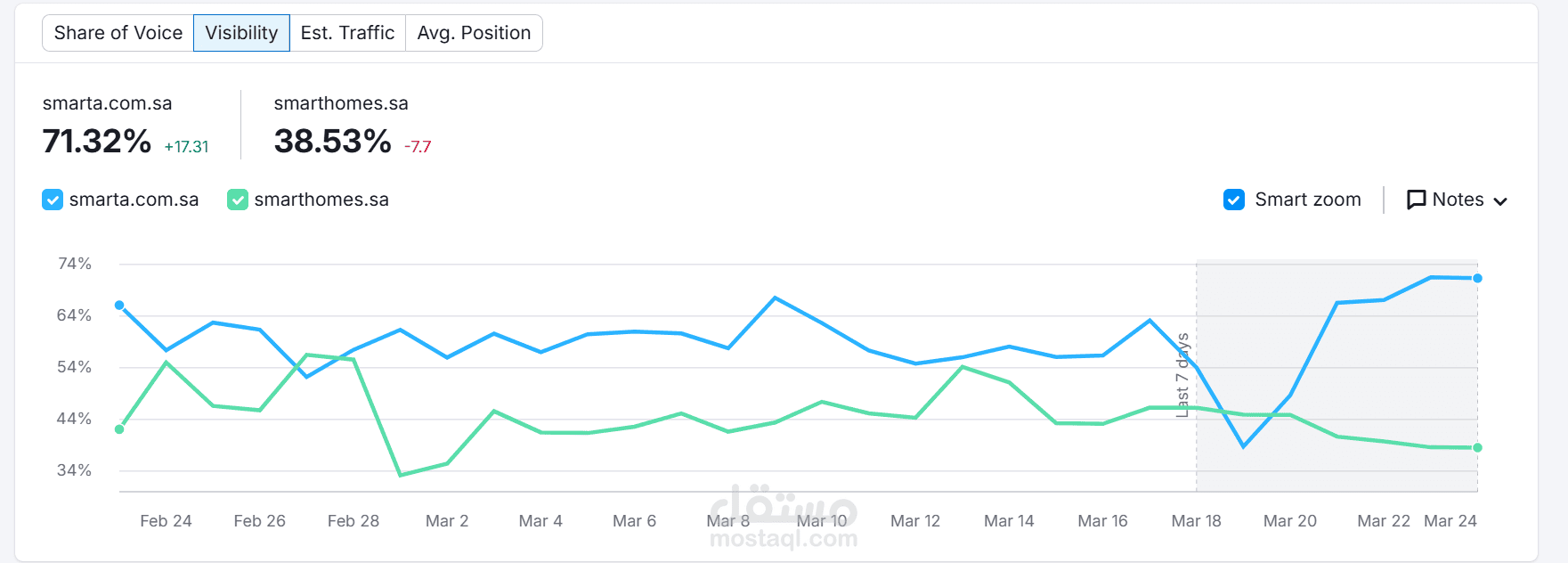Select the Visibility tab

click(x=241, y=33)
